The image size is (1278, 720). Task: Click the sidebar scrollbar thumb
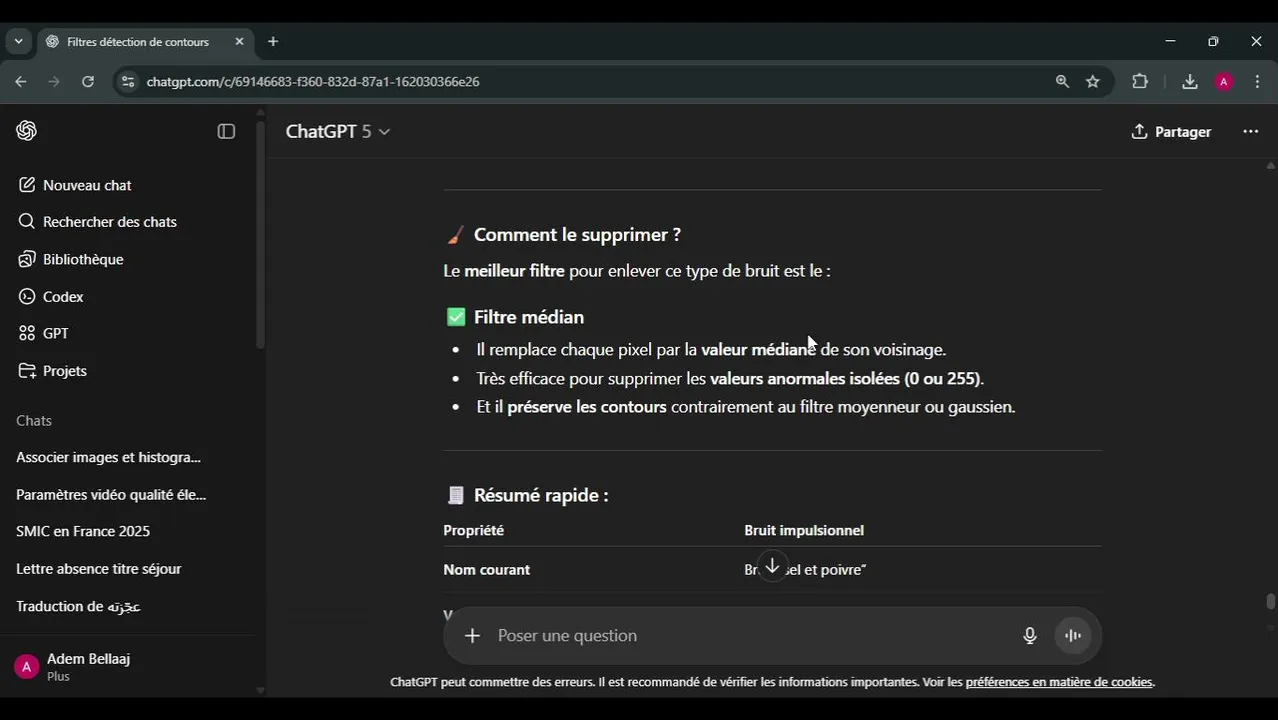[260, 234]
